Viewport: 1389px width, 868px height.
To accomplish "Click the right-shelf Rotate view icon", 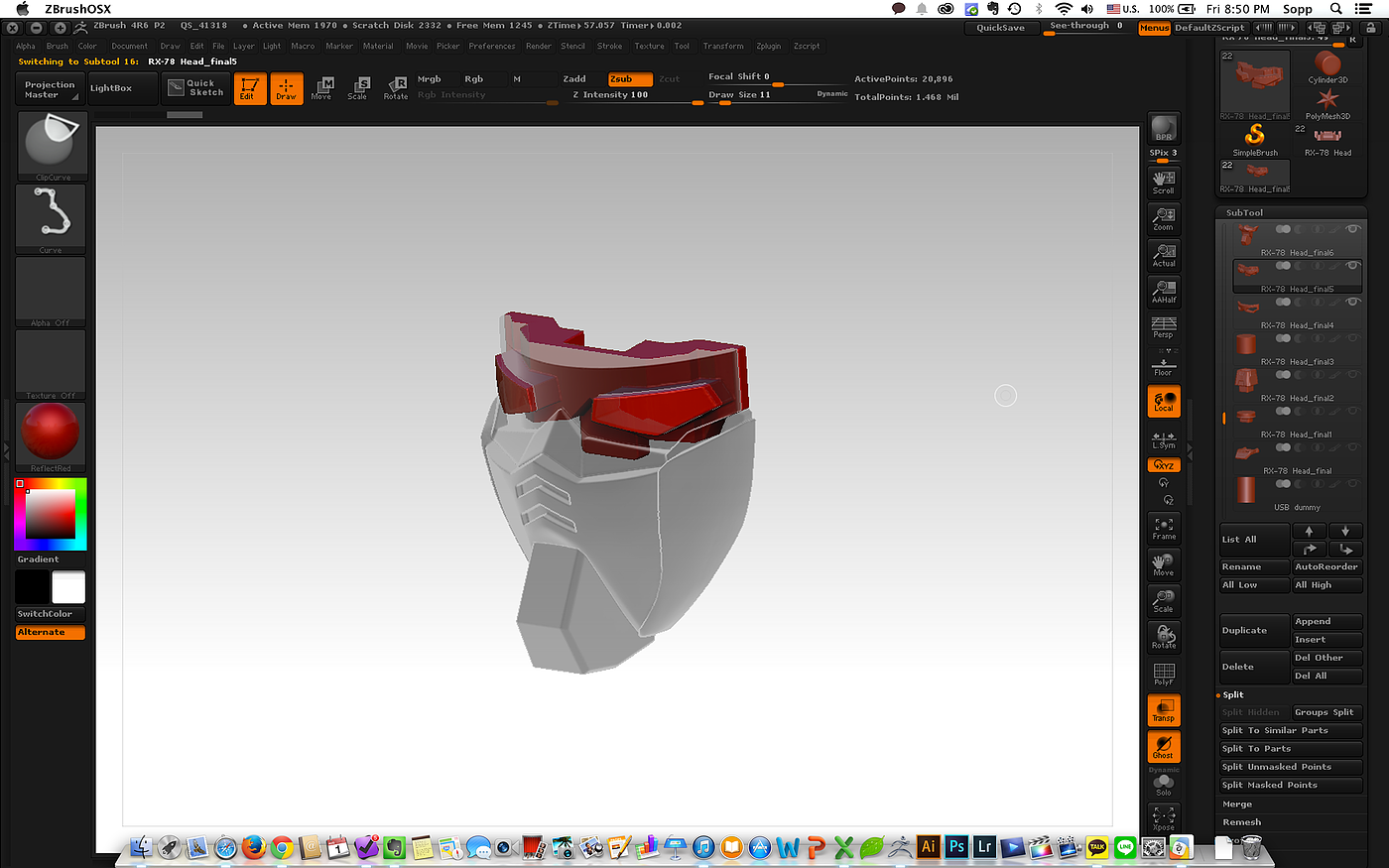I will 1164,636.
